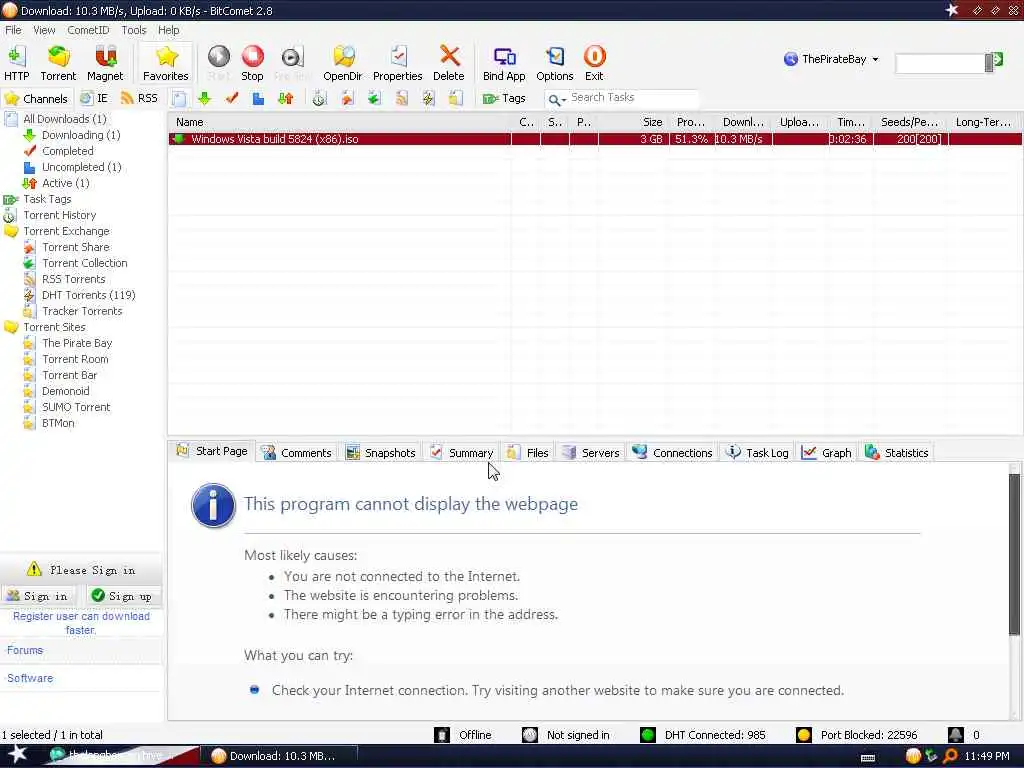
Task: Open The Pirate Bay site entry
Action: point(77,343)
